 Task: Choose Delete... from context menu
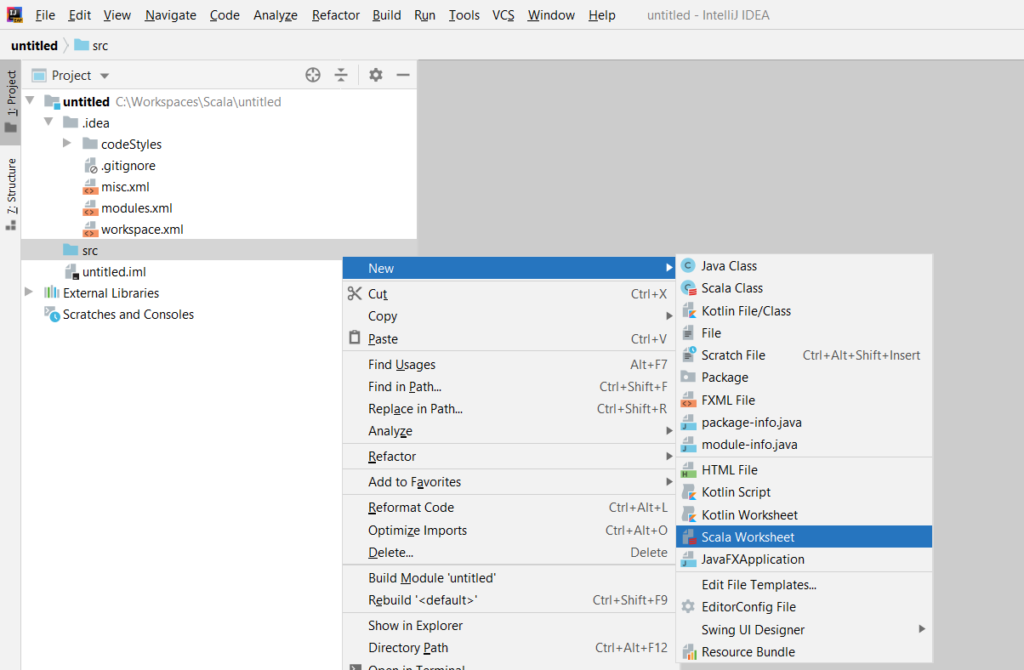click(509, 552)
